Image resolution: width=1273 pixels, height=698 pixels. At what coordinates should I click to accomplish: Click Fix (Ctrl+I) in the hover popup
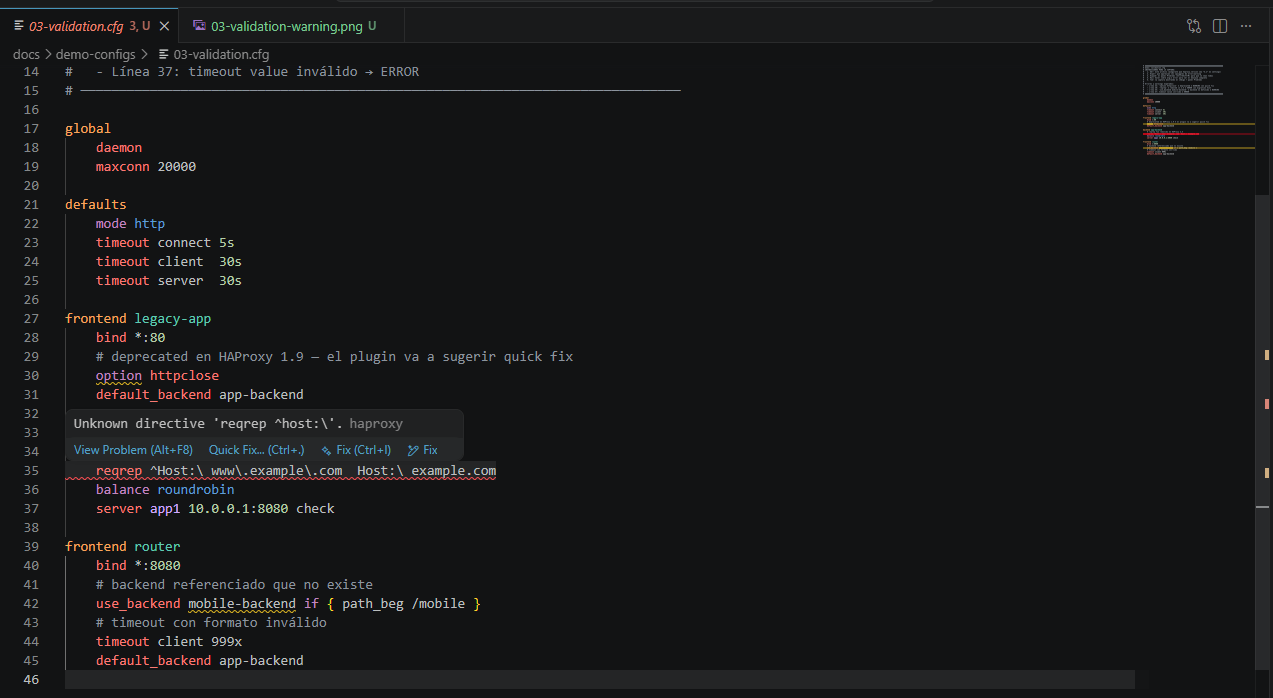coord(365,449)
